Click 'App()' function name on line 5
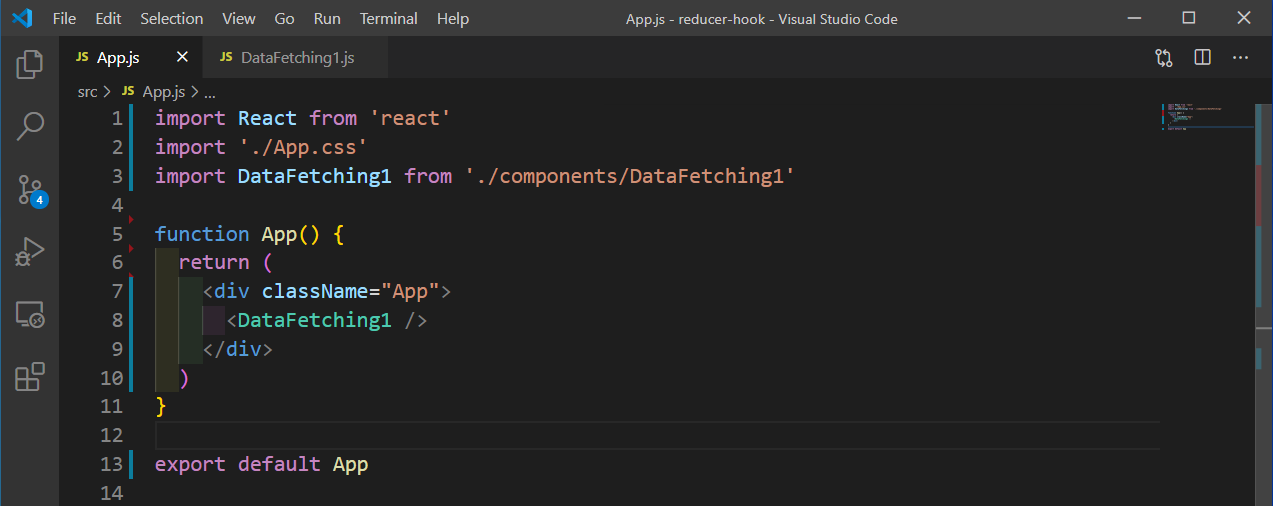This screenshot has height=506, width=1273. (290, 234)
